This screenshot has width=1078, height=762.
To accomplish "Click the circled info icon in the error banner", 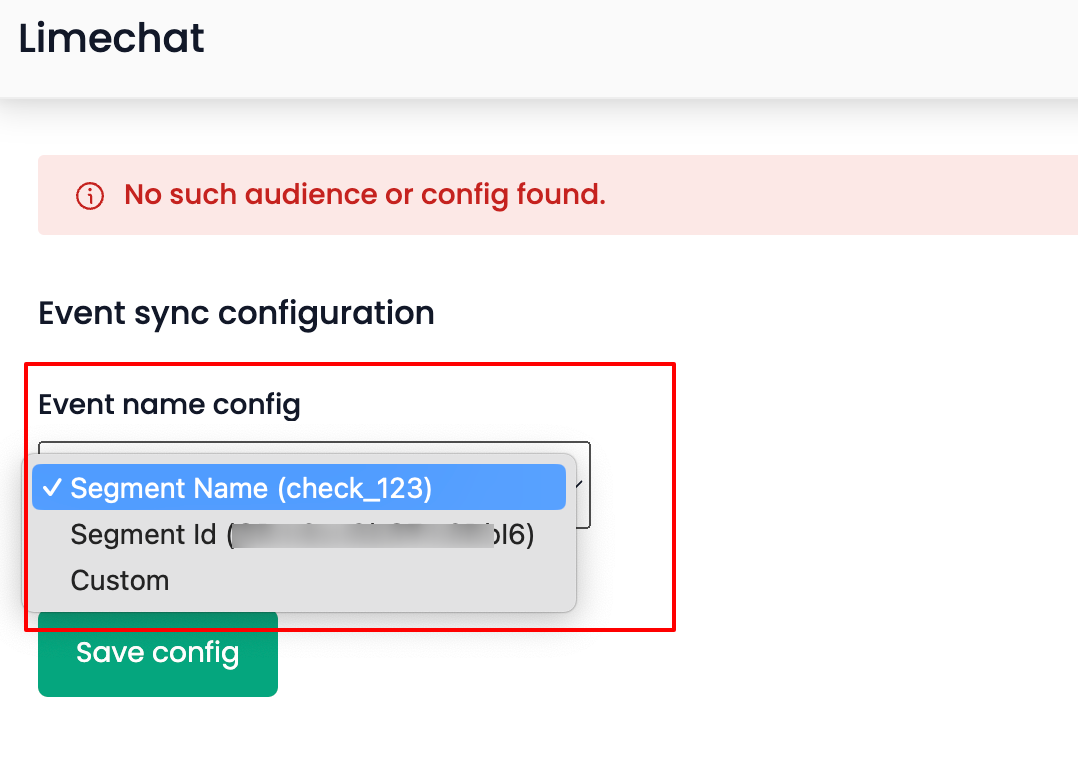I will [89, 195].
